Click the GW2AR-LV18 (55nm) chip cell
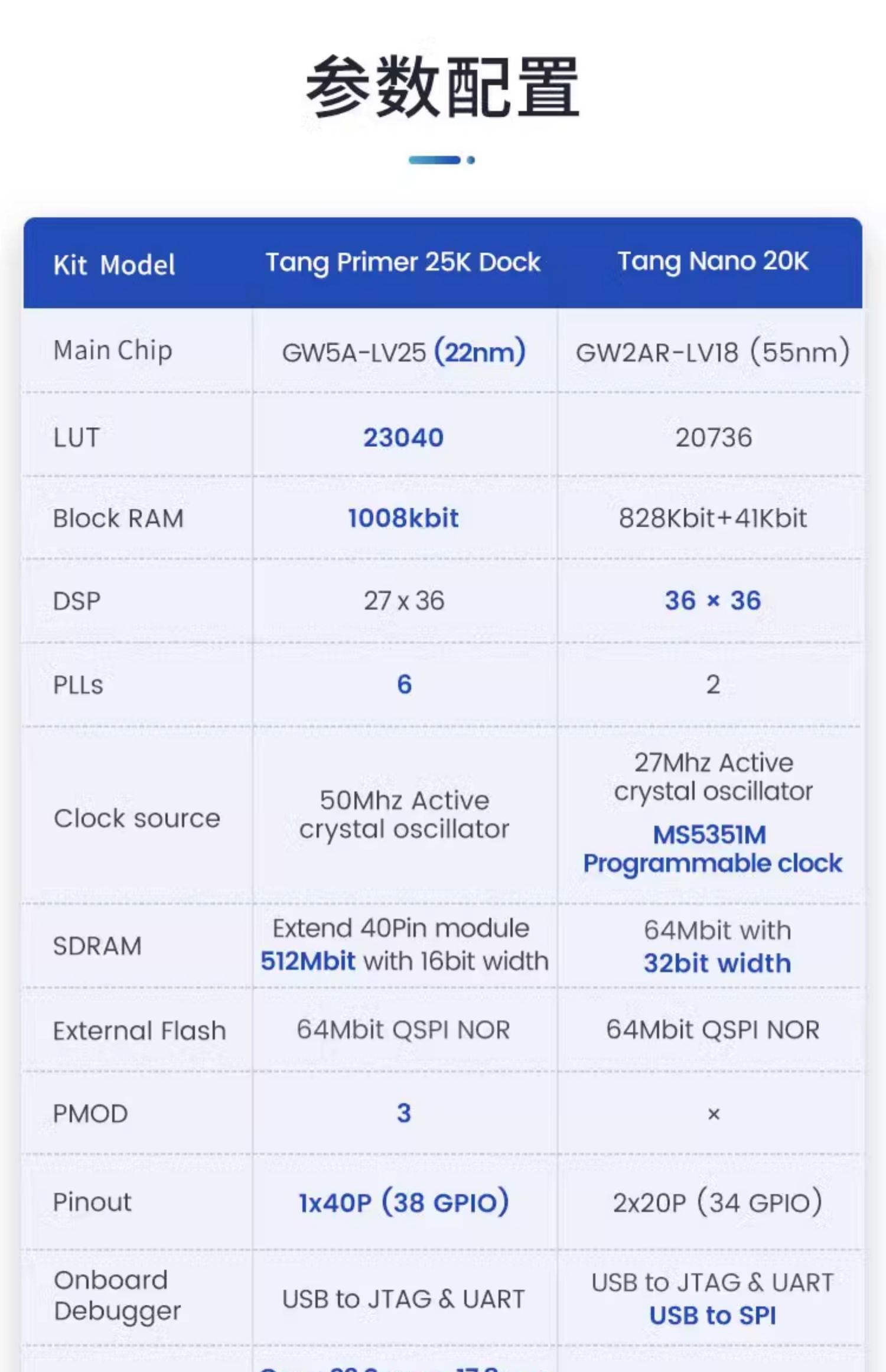Screen dimensions: 886x1372 (x=713, y=352)
